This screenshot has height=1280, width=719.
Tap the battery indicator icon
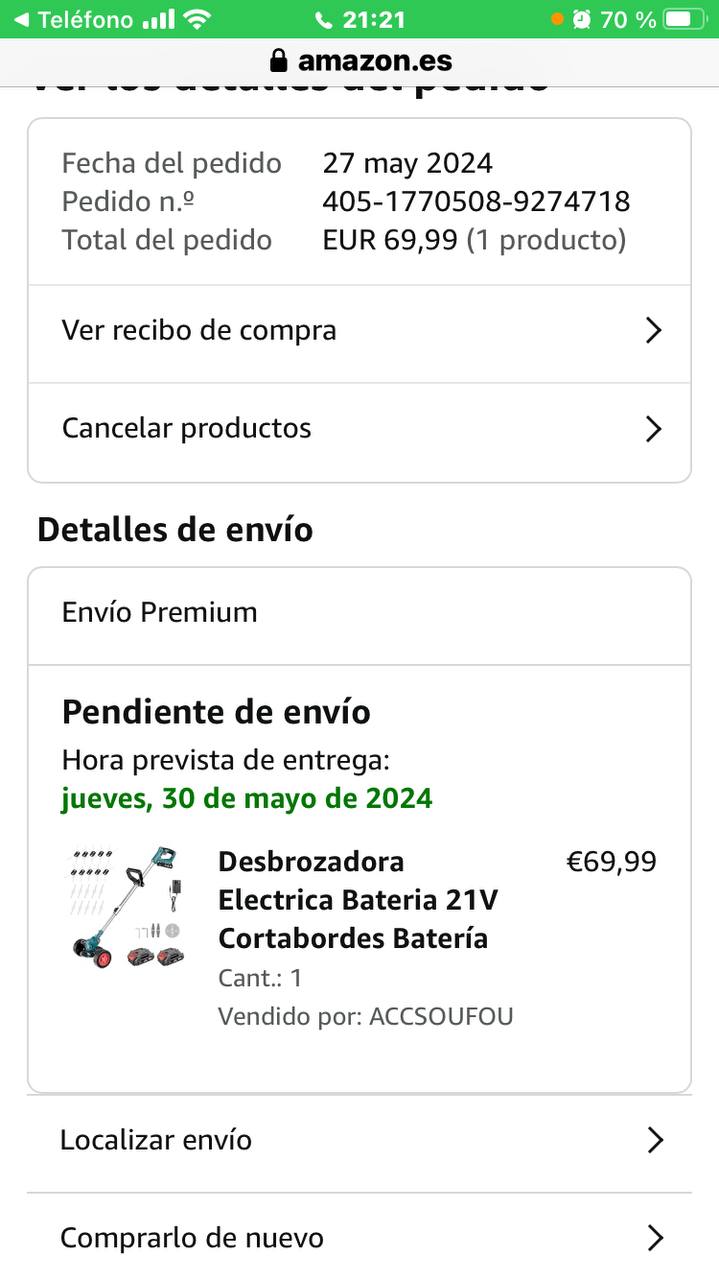coord(684,19)
